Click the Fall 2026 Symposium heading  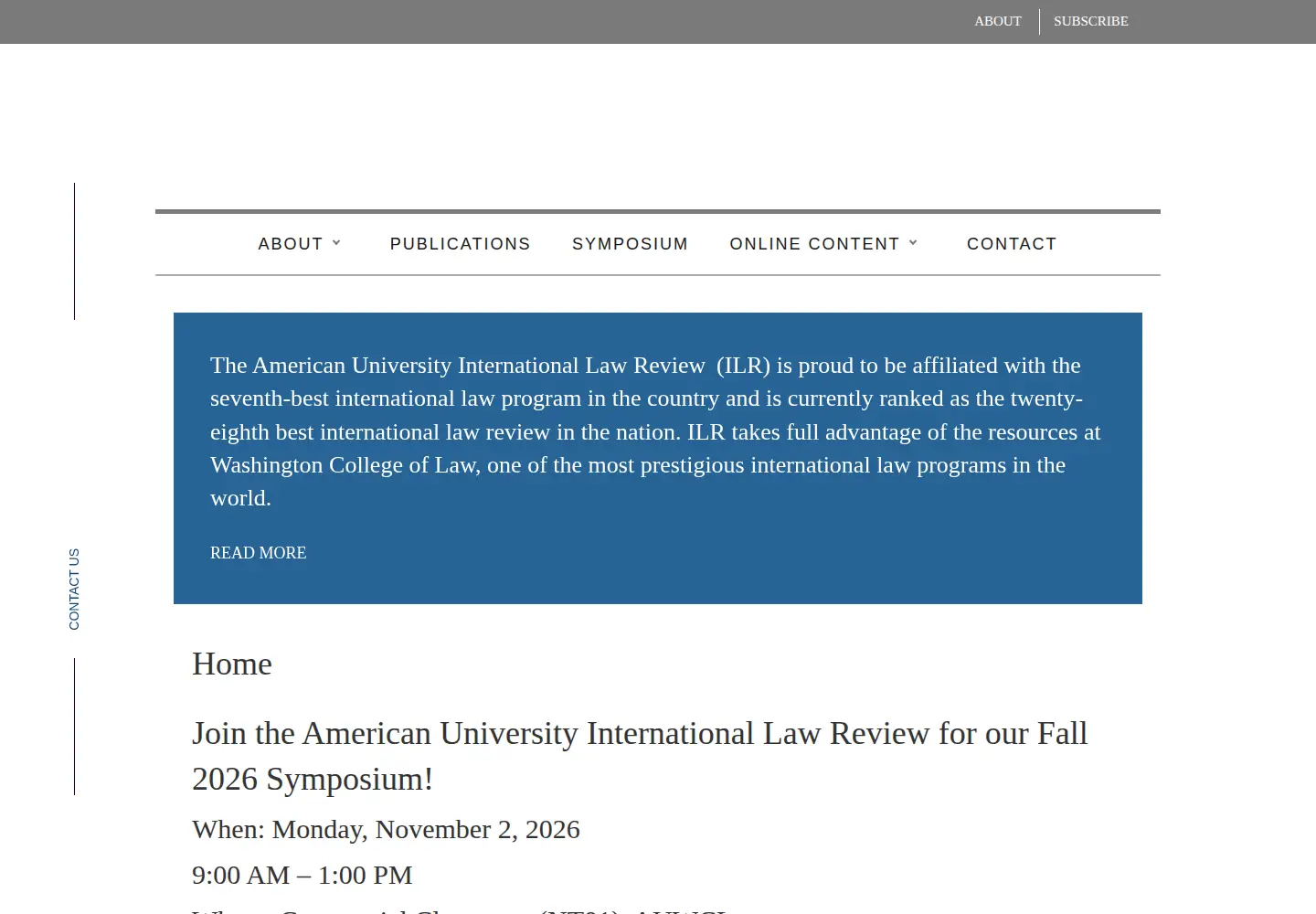point(640,756)
